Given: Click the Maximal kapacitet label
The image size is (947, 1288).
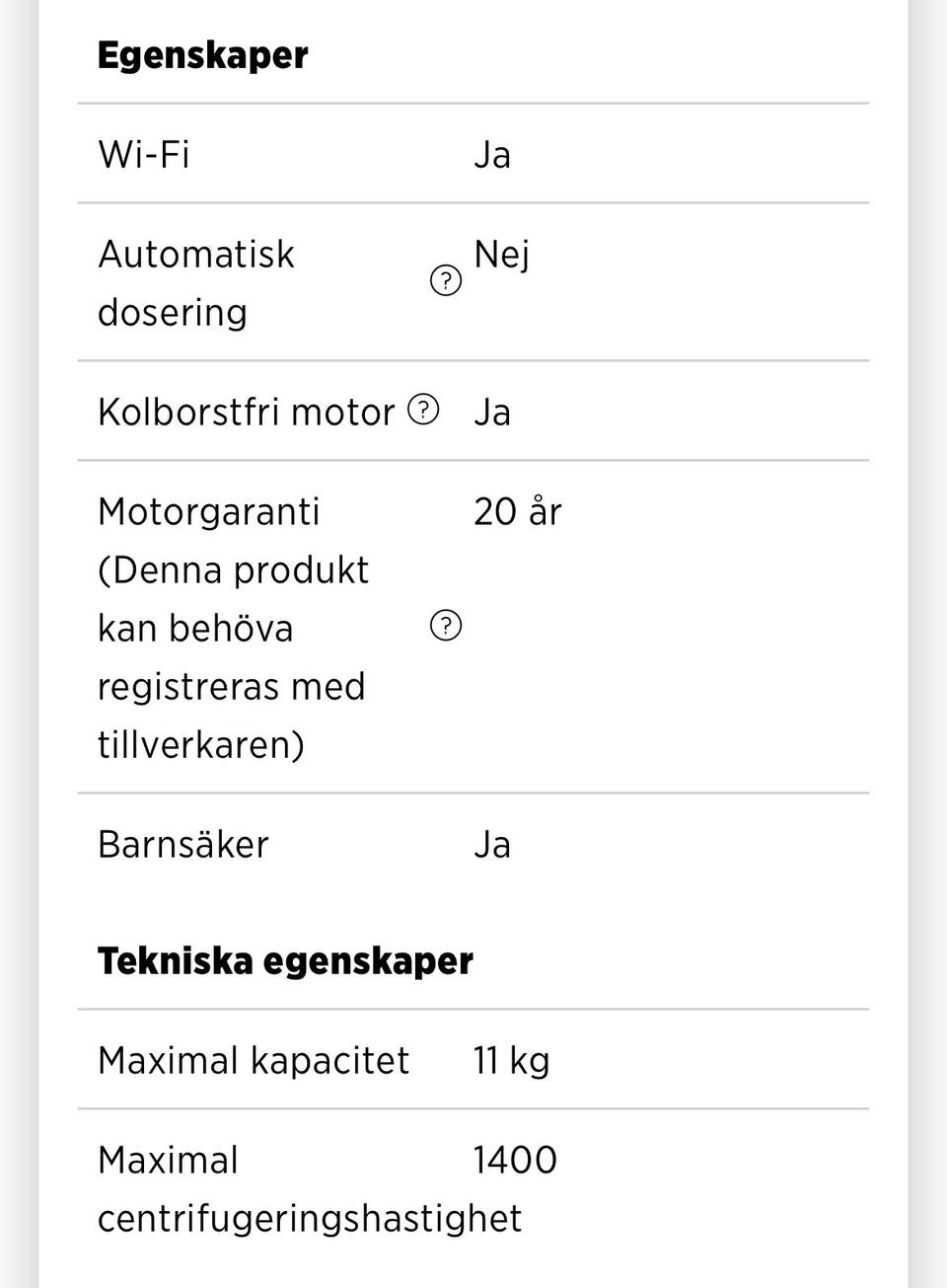Looking at the screenshot, I should (x=254, y=1060).
